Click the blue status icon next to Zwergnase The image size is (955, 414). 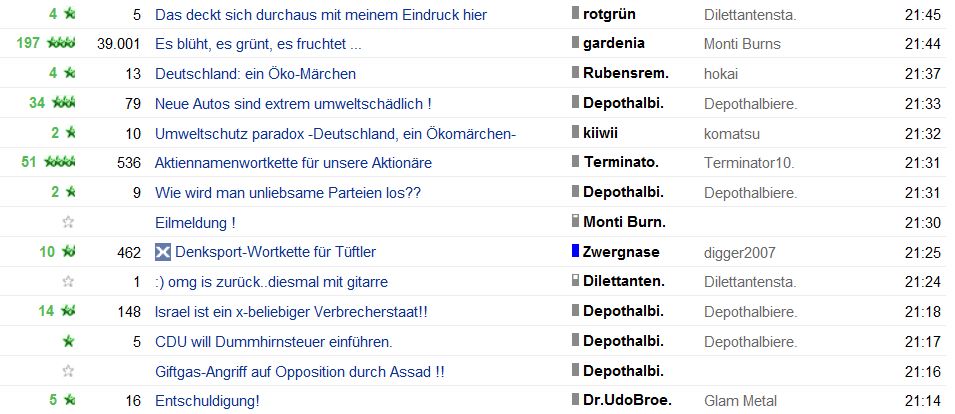(x=575, y=251)
